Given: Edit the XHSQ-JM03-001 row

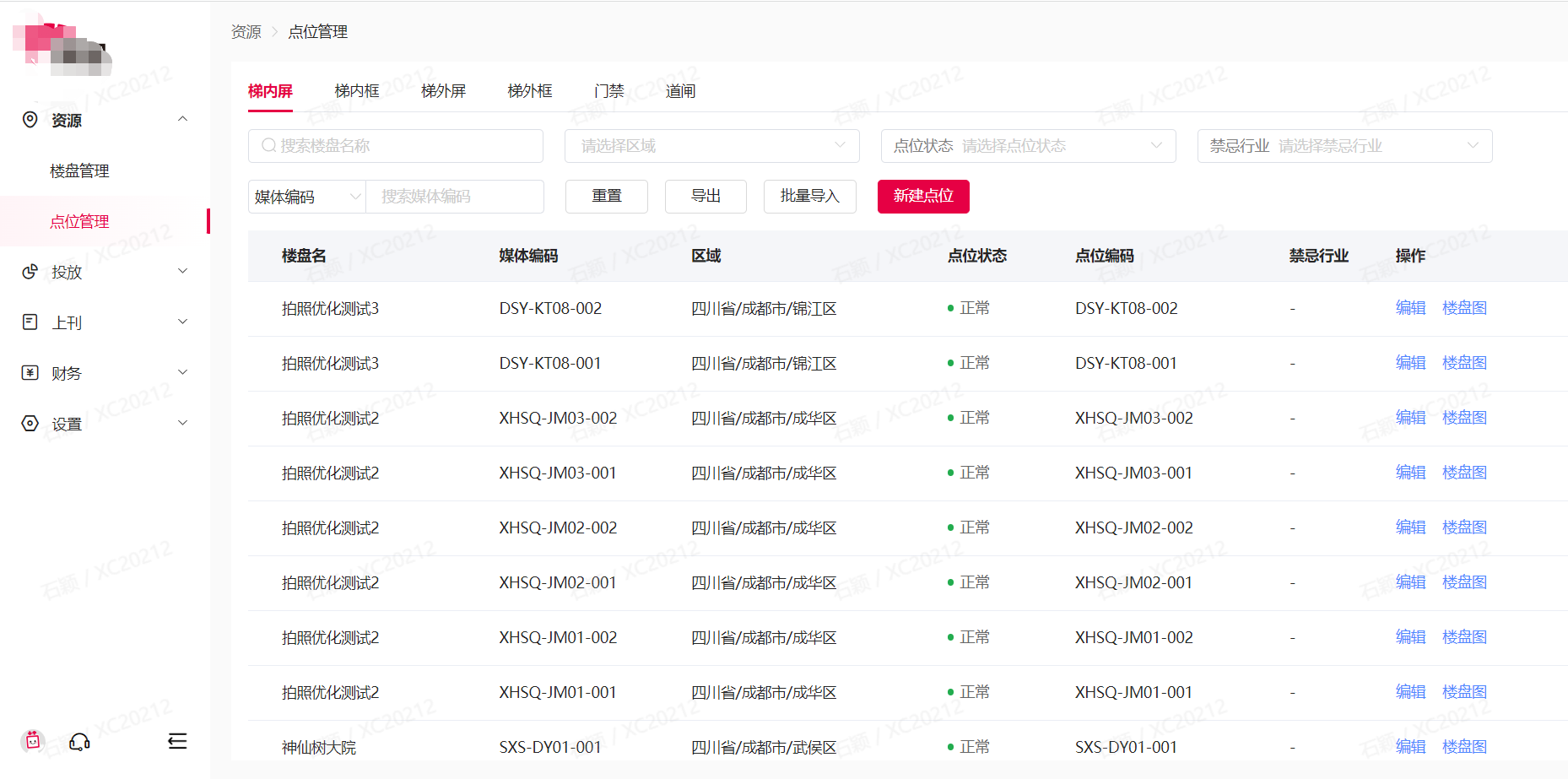Looking at the screenshot, I should click(1411, 473).
